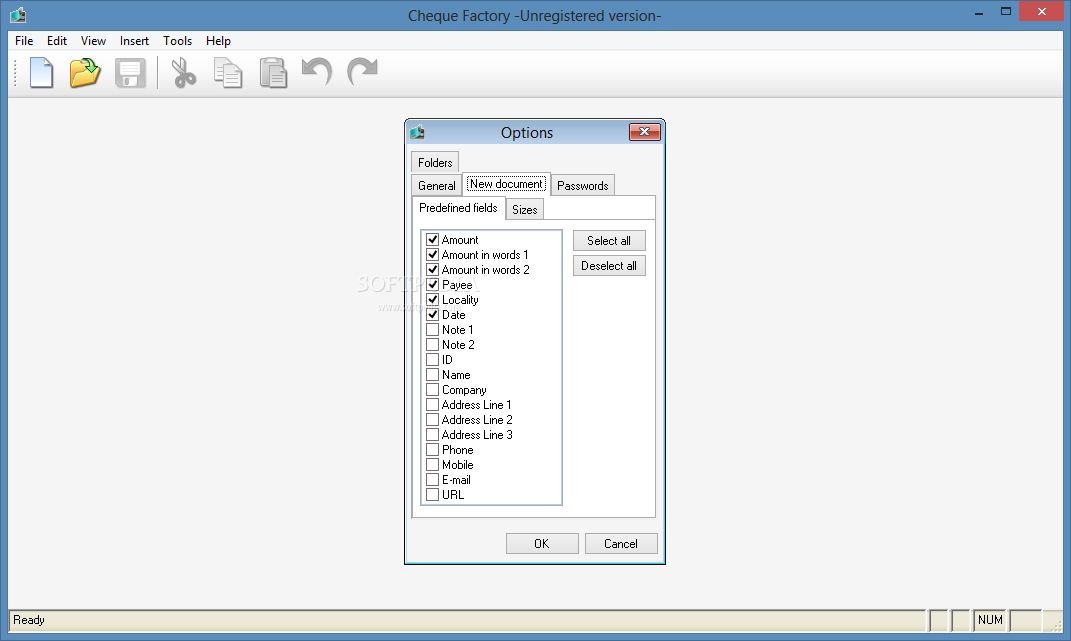Click the Cheque Factory app icon in title bar

[x=18, y=15]
